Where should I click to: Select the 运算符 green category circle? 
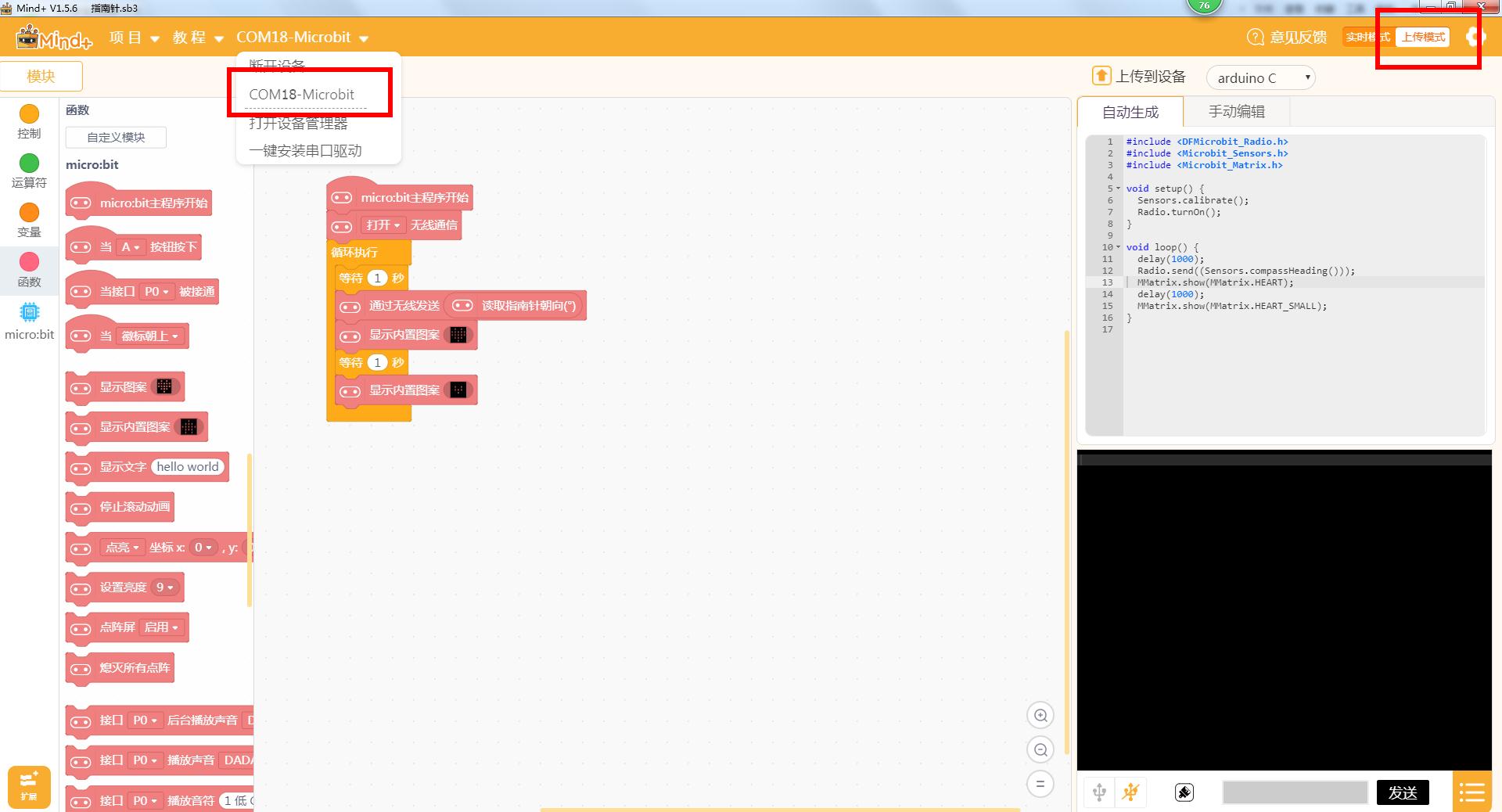pos(29,163)
